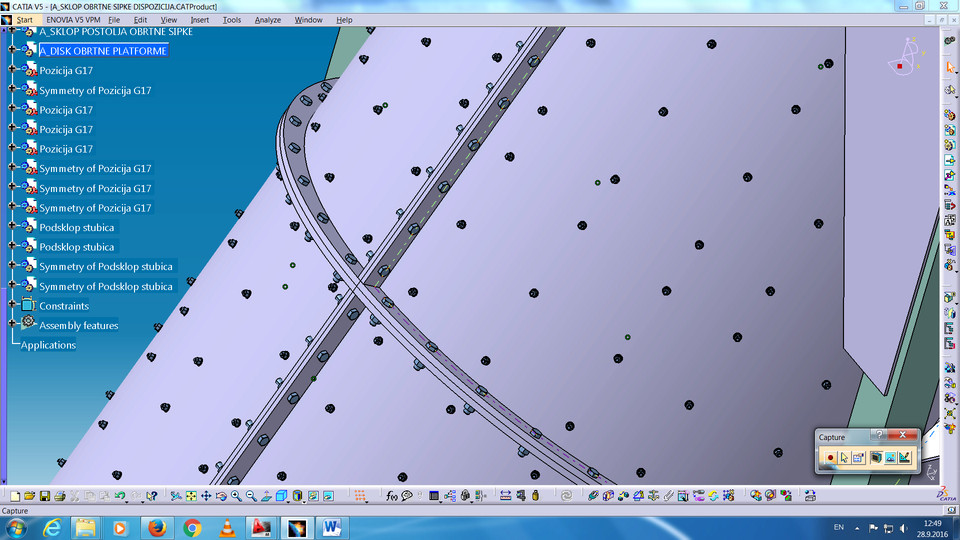The height and width of the screenshot is (540, 960).
Task: Expand the Constraints tree node
Action: (x=12, y=304)
